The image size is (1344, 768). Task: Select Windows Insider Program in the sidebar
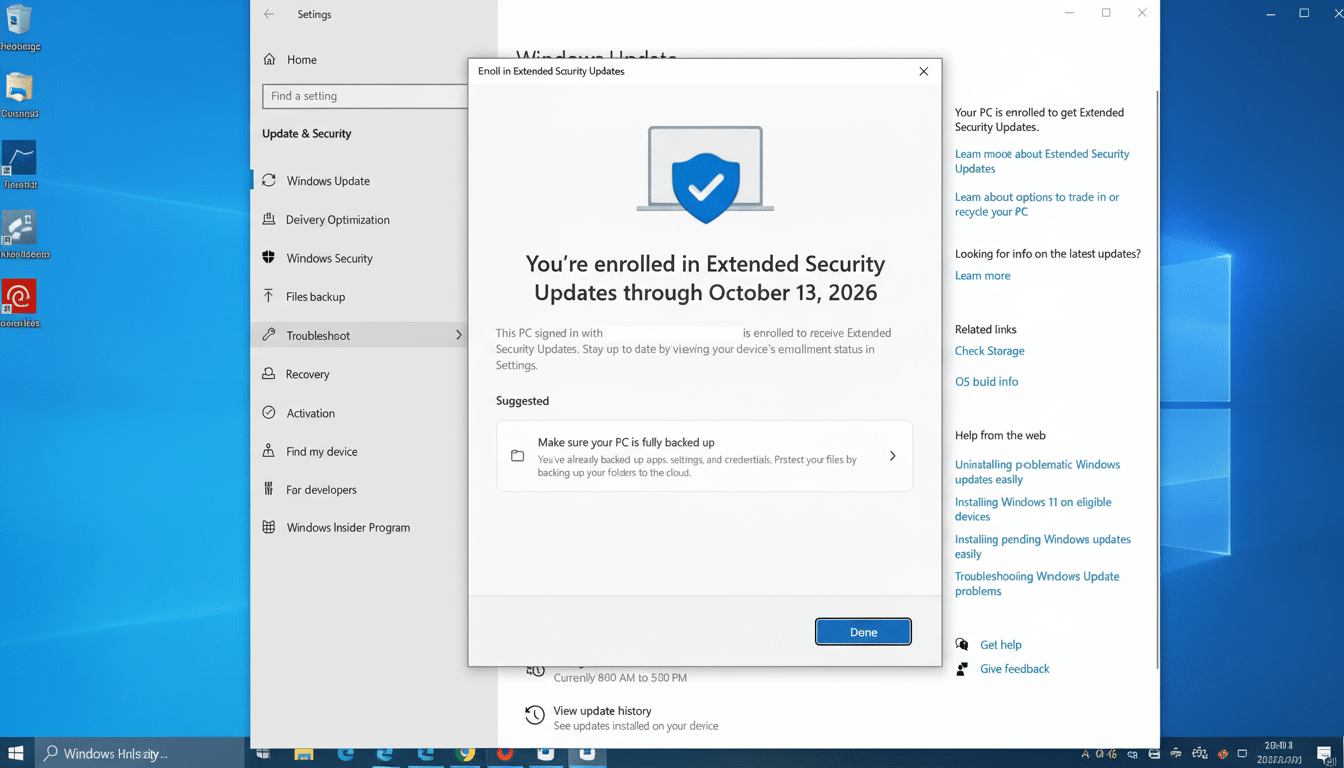(x=346, y=527)
